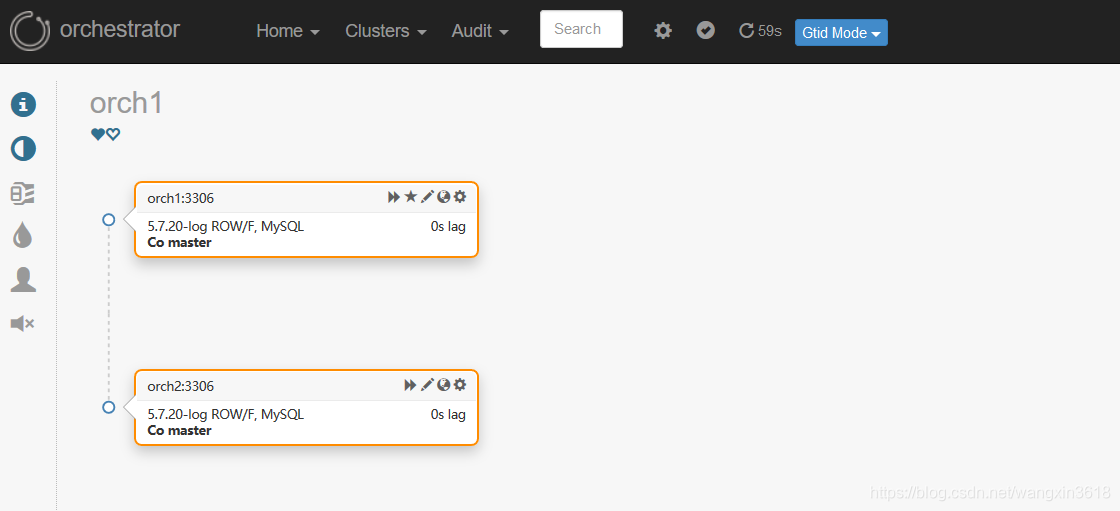Click the muted speaker sidebar icon
Image resolution: width=1120 pixels, height=511 pixels.
click(23, 324)
